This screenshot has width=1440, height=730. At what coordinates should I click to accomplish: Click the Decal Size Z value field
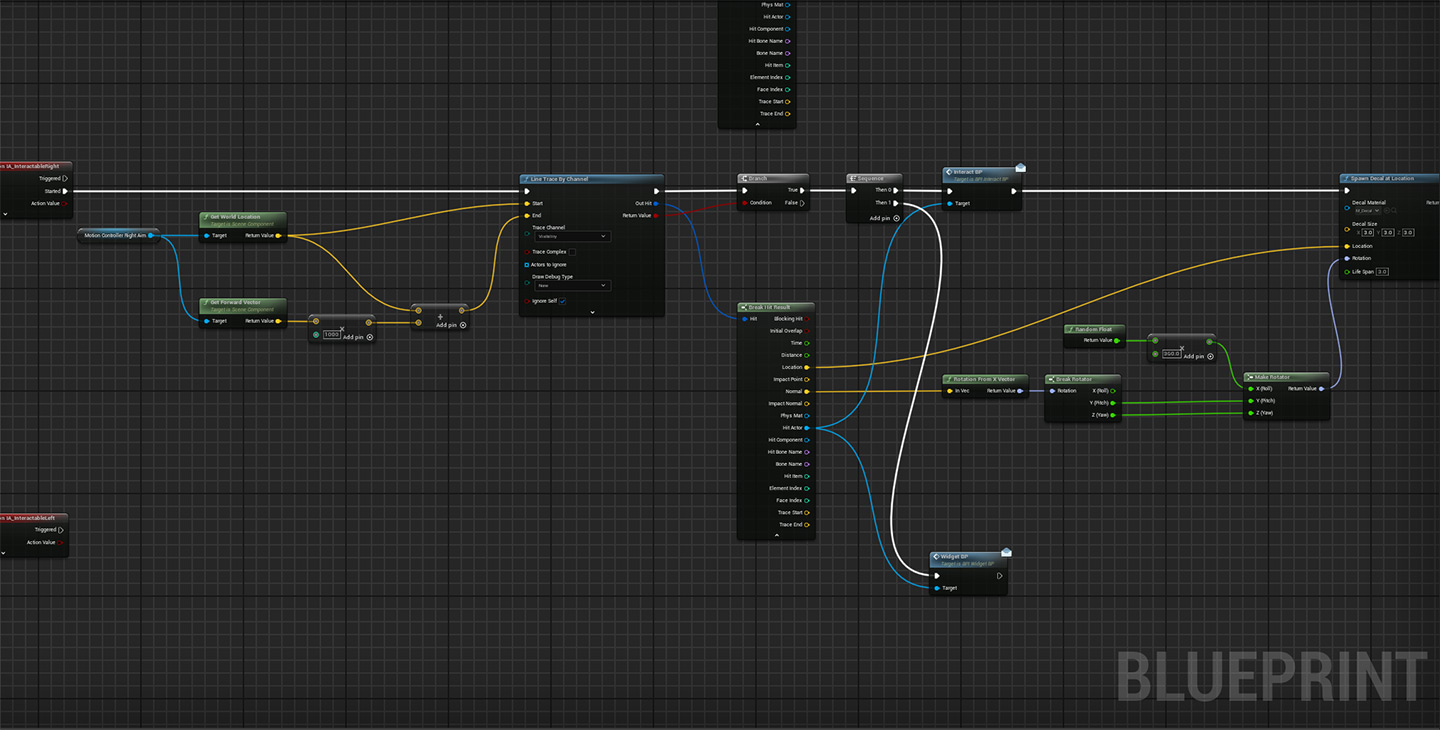point(1408,232)
